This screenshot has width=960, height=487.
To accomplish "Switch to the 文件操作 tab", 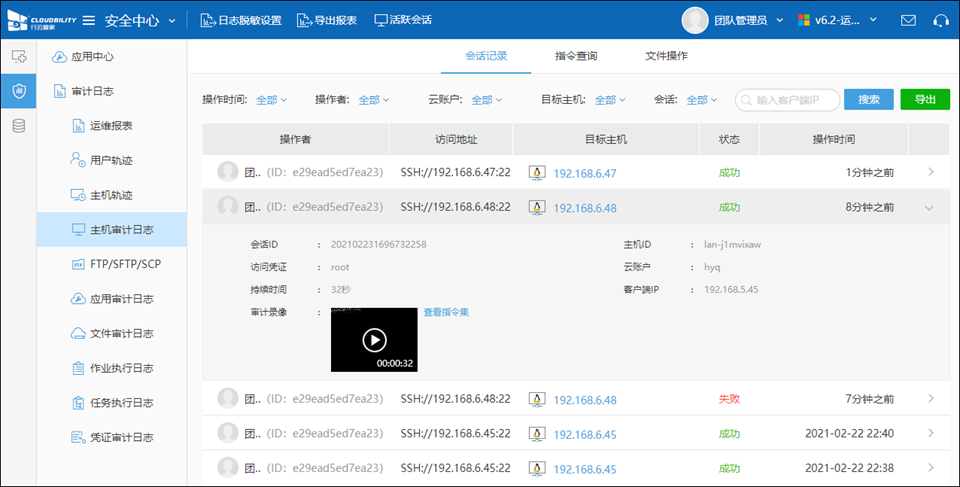I will pos(666,56).
